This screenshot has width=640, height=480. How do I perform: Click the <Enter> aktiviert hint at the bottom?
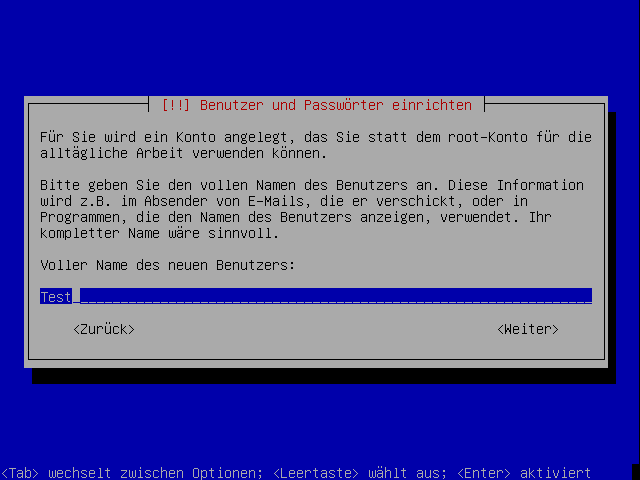click(524, 473)
